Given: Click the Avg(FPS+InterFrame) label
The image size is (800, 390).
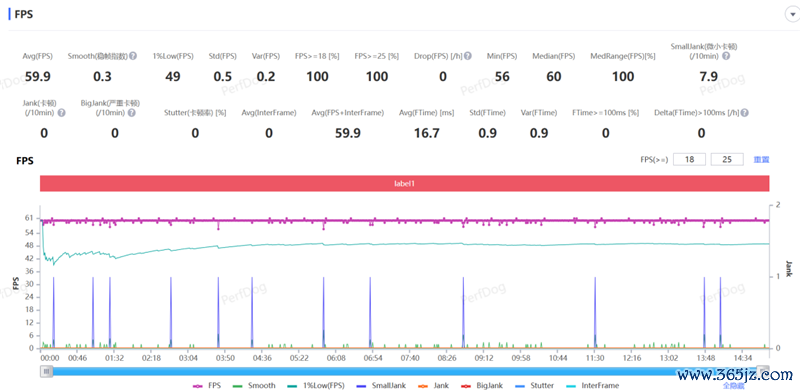Looking at the screenshot, I should coord(347,113).
